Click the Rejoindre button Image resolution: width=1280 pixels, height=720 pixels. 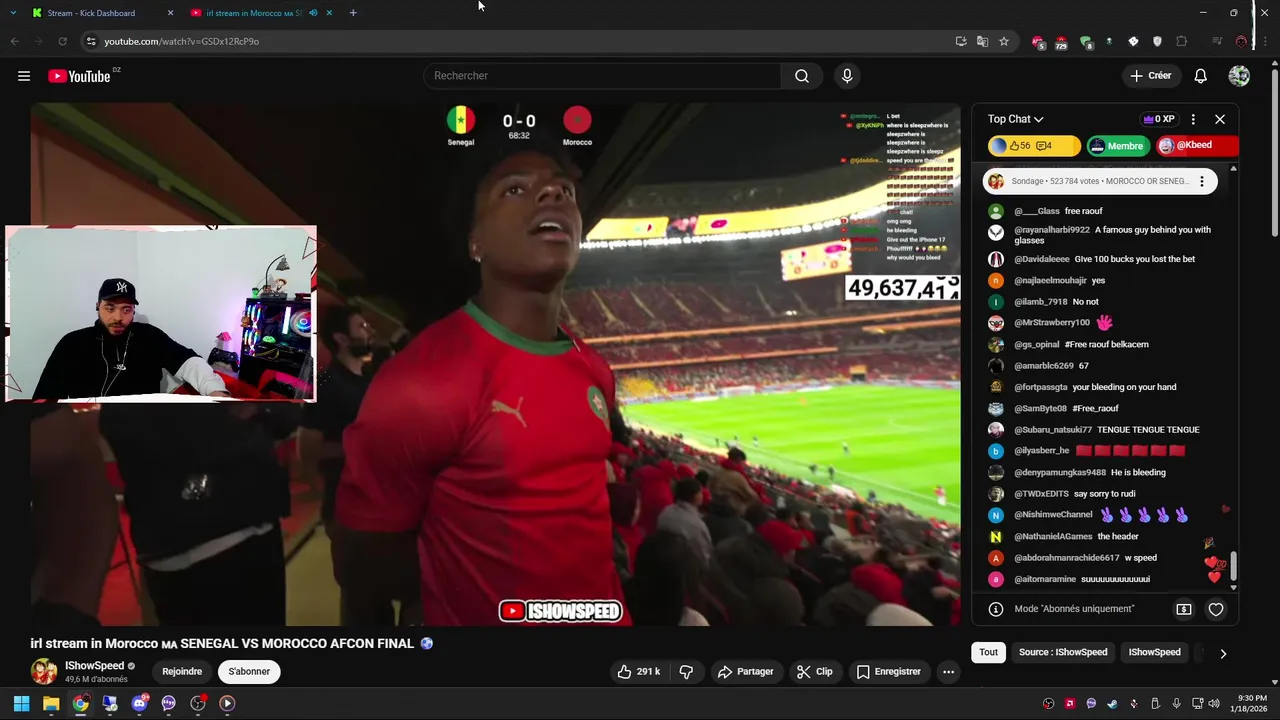182,672
